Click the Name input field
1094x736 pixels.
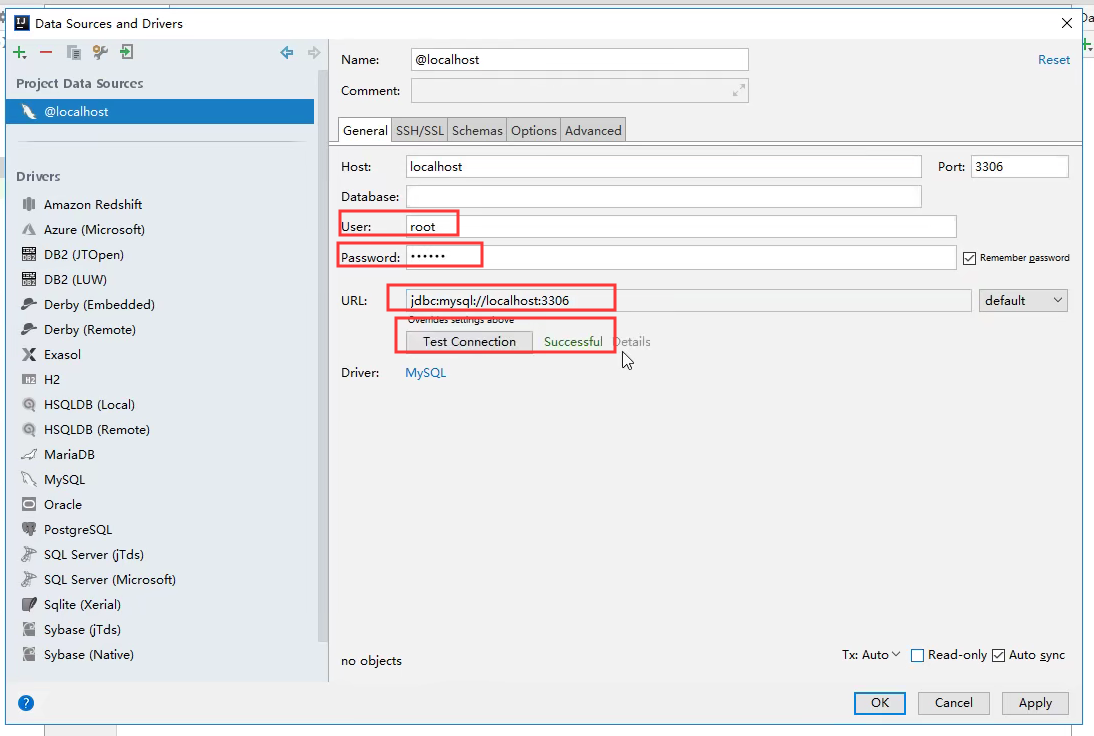click(580, 60)
